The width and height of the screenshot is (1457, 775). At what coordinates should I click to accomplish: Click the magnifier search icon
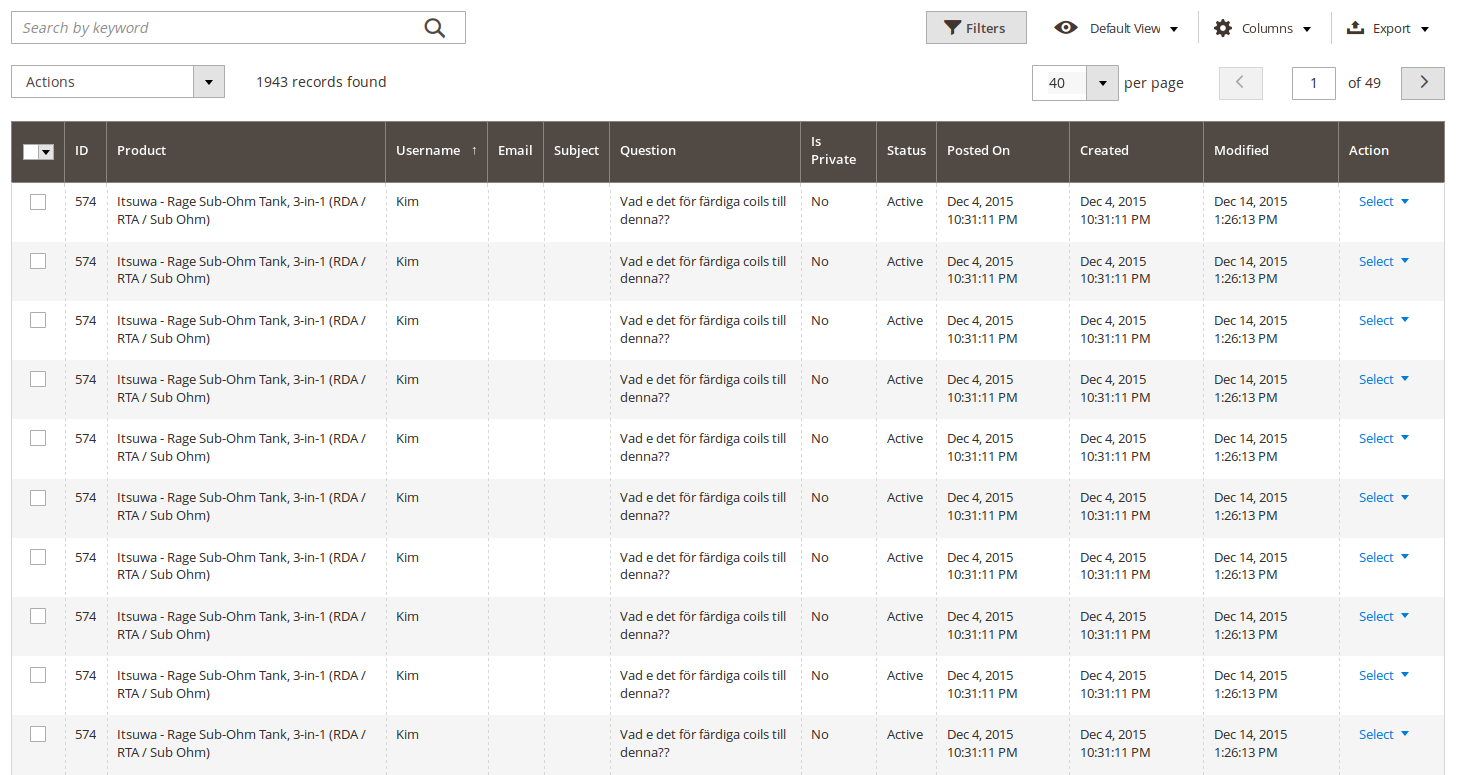434,28
